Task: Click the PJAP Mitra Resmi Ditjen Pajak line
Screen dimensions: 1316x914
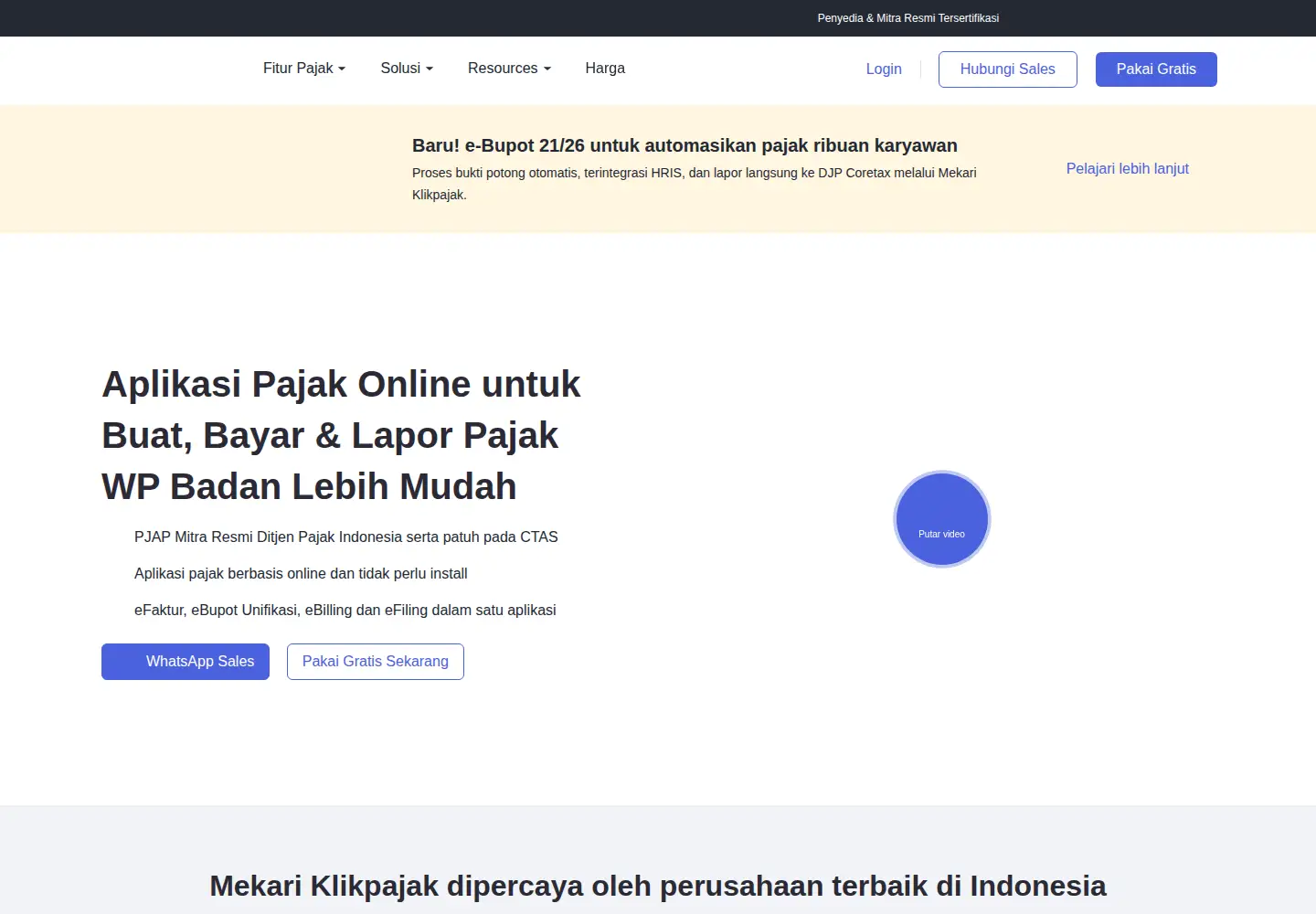Action: (345, 537)
